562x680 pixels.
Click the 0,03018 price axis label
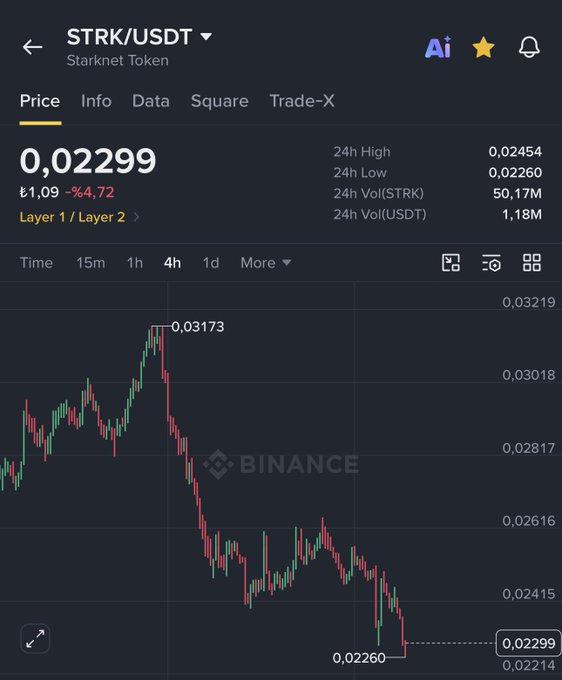pos(529,375)
